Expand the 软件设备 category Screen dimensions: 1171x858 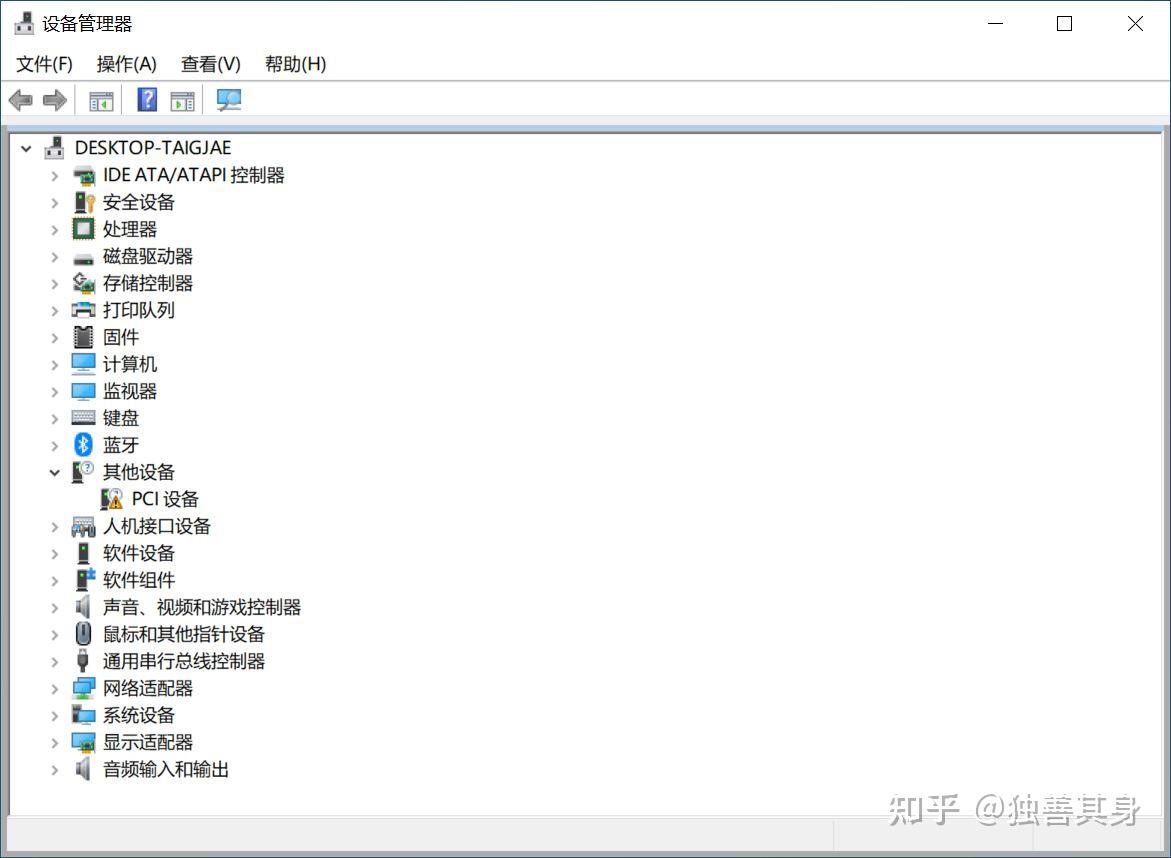(x=55, y=554)
